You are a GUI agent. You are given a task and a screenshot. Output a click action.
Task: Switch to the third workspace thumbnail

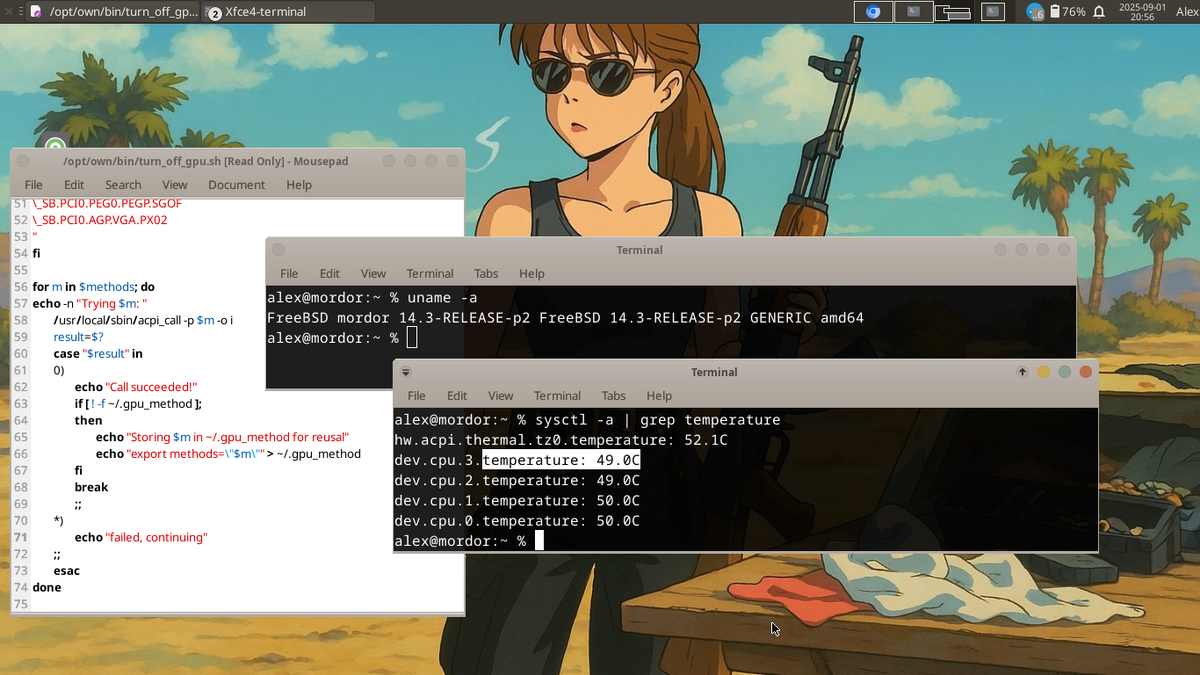tap(953, 12)
